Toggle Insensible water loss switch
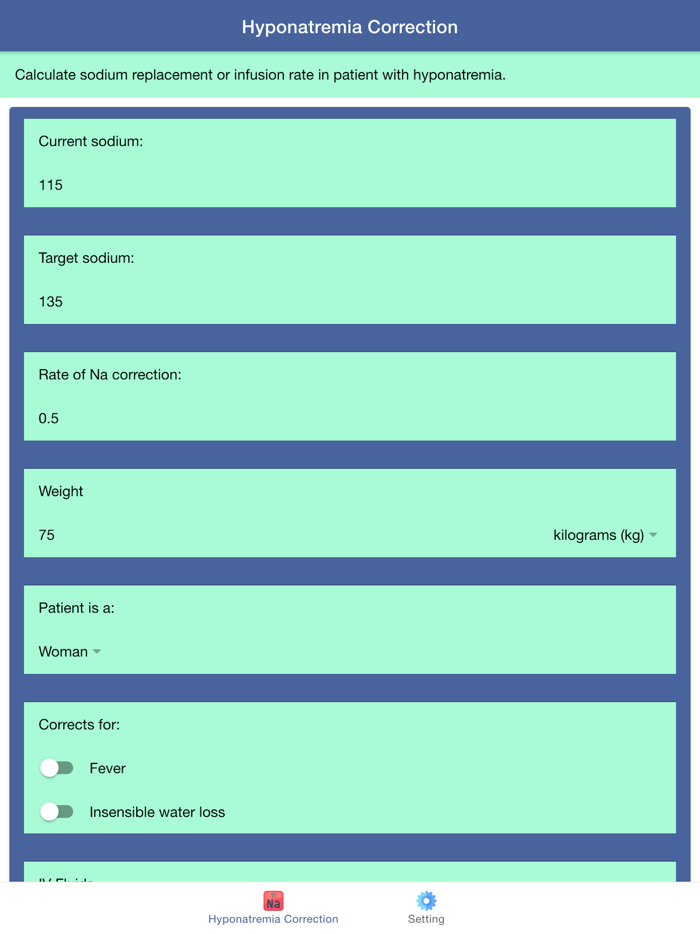The width and height of the screenshot is (700, 934). click(57, 812)
